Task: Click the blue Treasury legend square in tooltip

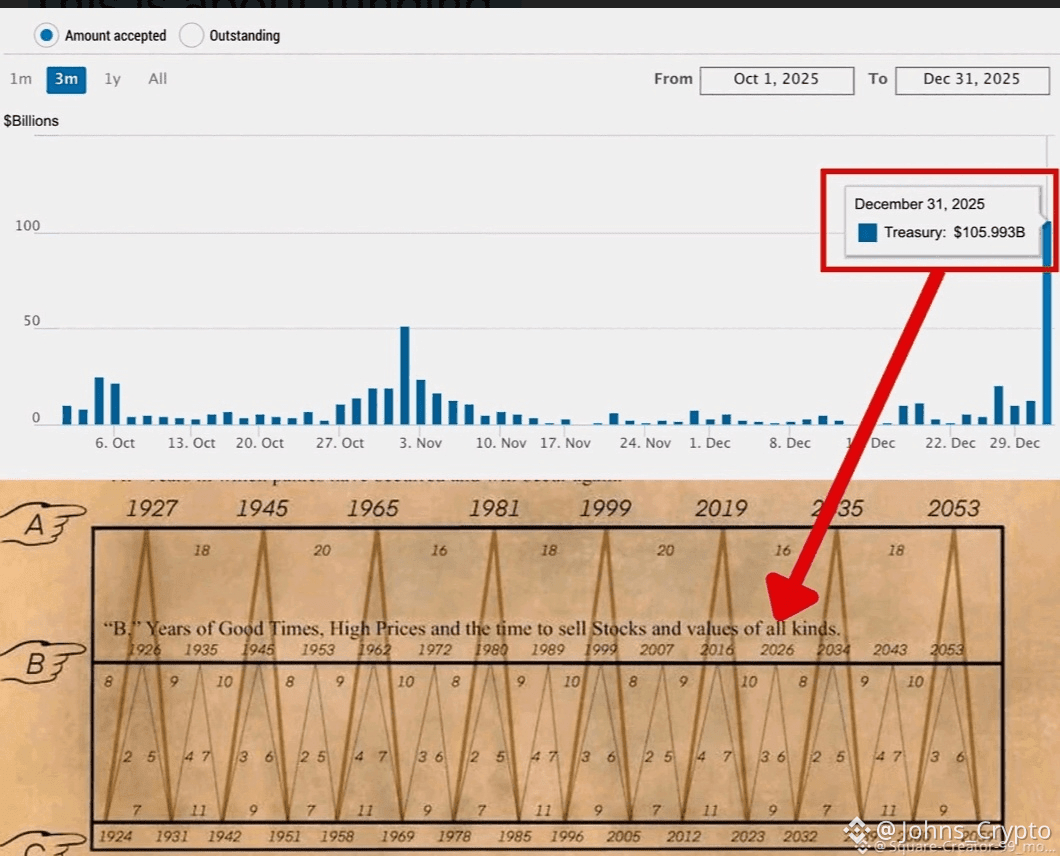Action: (x=867, y=232)
